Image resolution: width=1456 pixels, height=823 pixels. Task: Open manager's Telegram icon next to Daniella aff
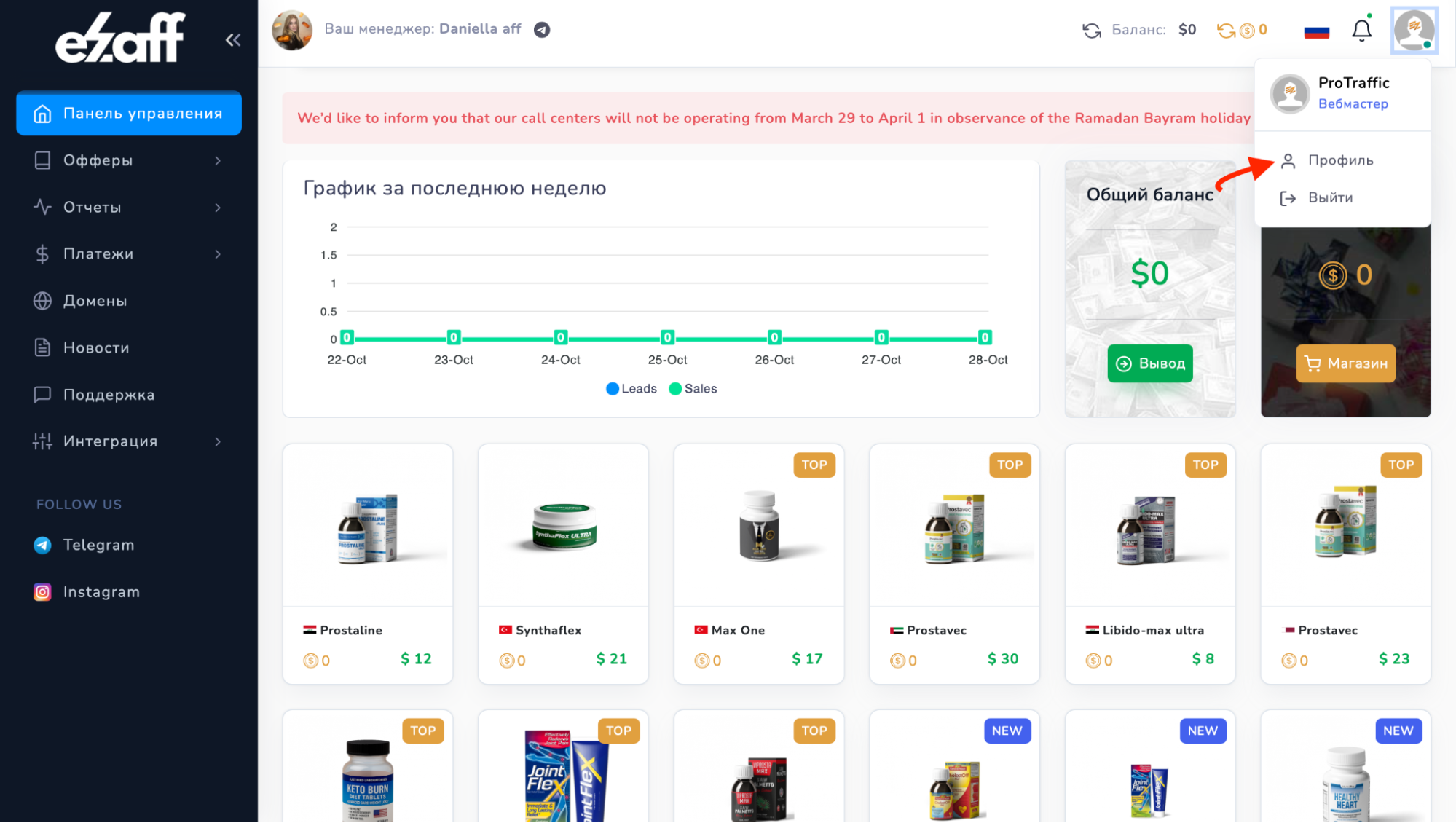(542, 30)
